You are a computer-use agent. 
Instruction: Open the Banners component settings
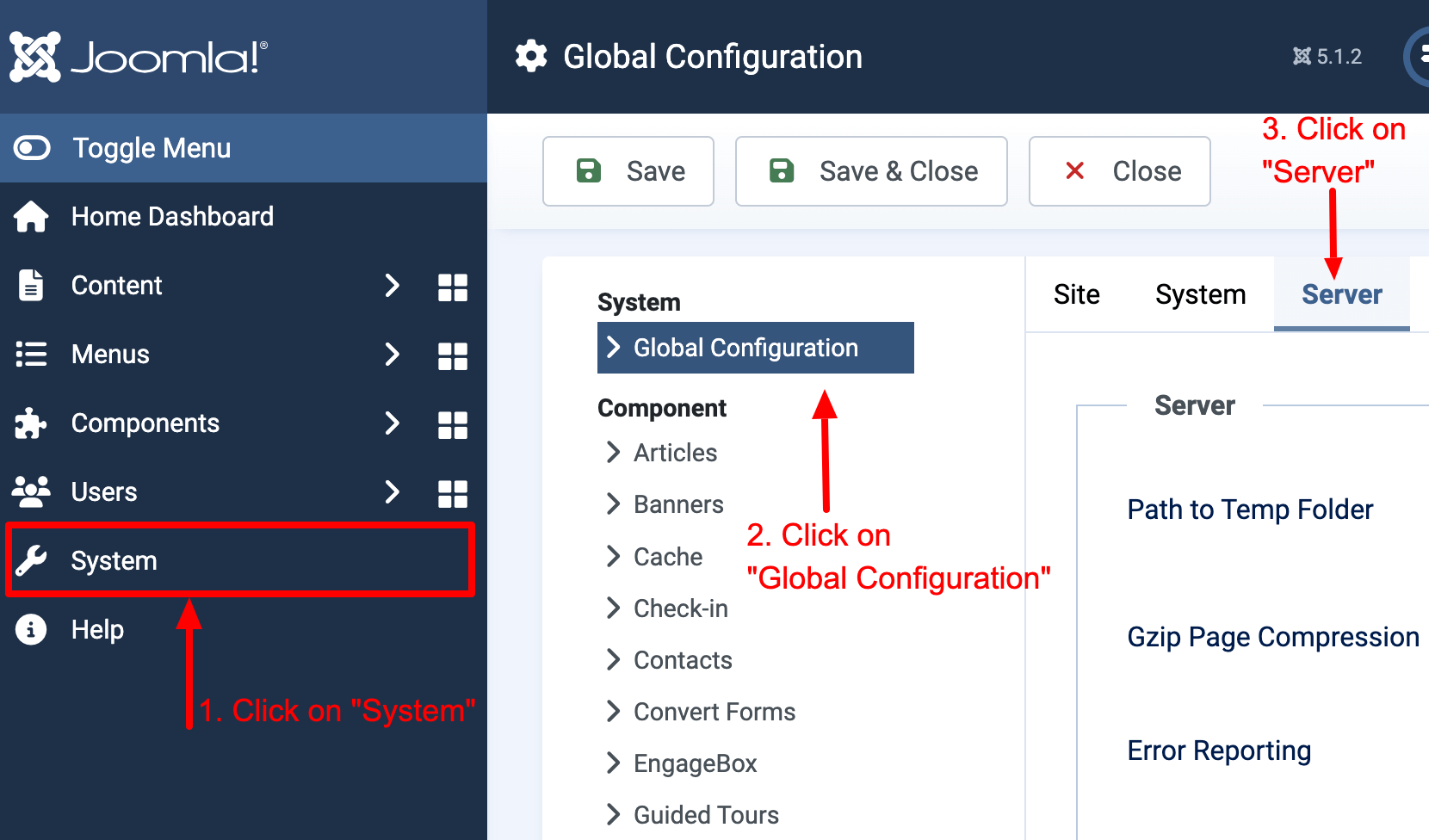coord(678,504)
